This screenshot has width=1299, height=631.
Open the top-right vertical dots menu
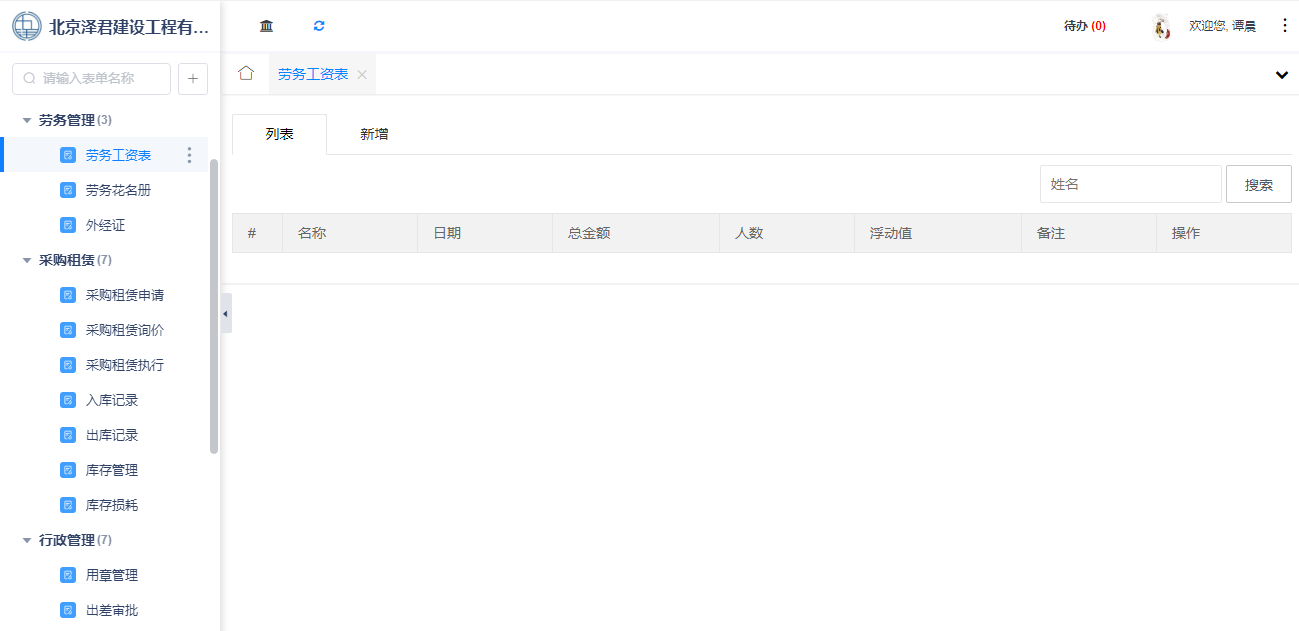coord(1285,26)
